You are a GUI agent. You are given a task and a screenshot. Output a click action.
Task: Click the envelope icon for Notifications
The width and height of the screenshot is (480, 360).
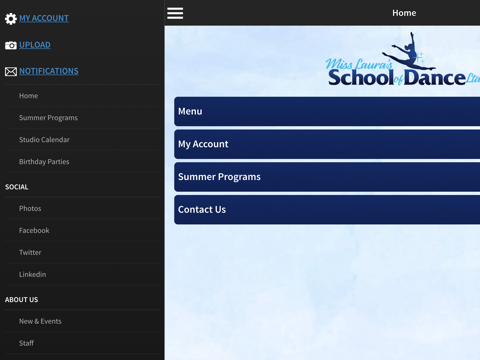pyautogui.click(x=11, y=71)
